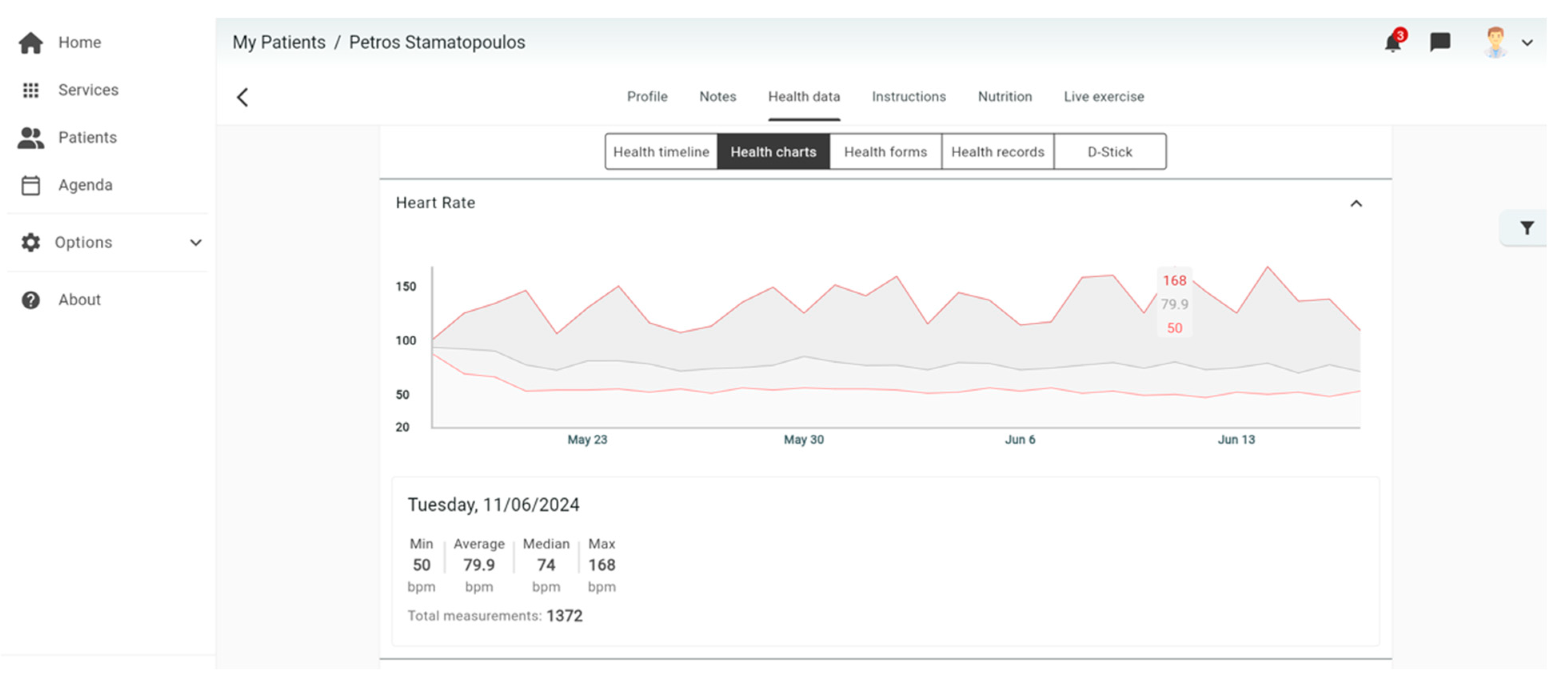Viewport: 1568px width, 692px height.
Task: Click My Patients breadcrumb link
Action: point(279,42)
